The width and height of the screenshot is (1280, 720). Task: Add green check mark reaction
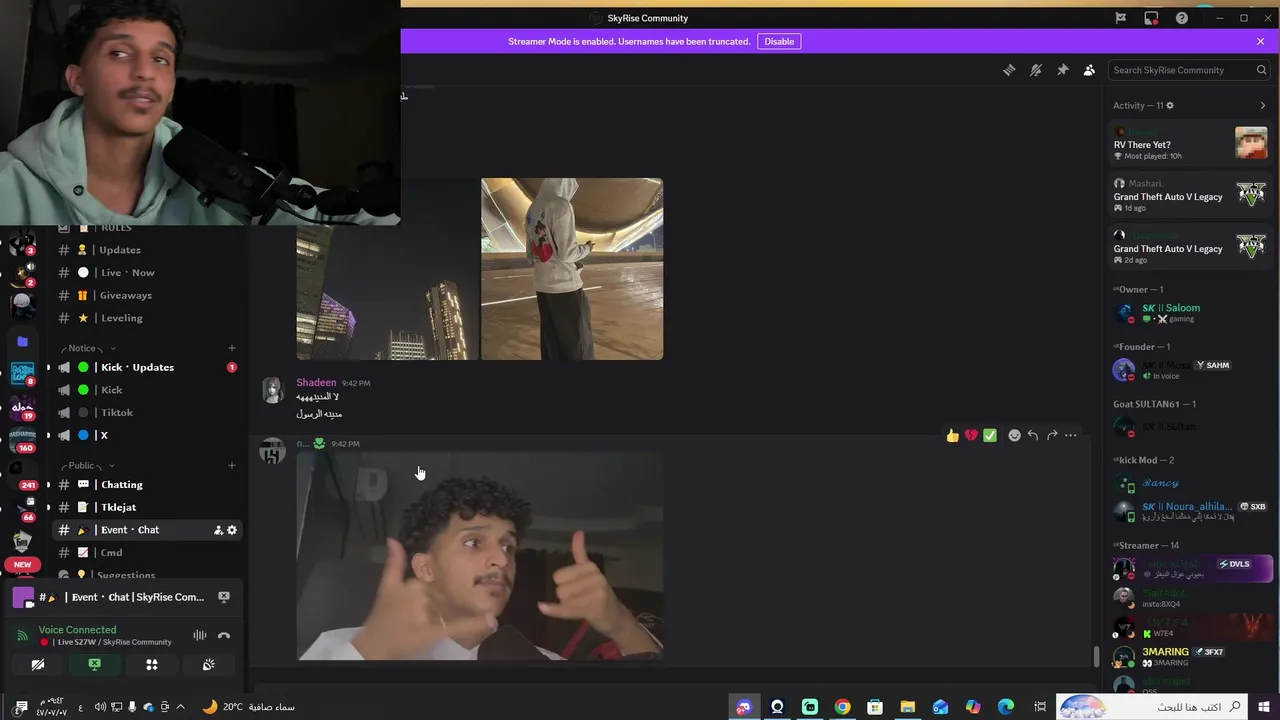tap(990, 435)
